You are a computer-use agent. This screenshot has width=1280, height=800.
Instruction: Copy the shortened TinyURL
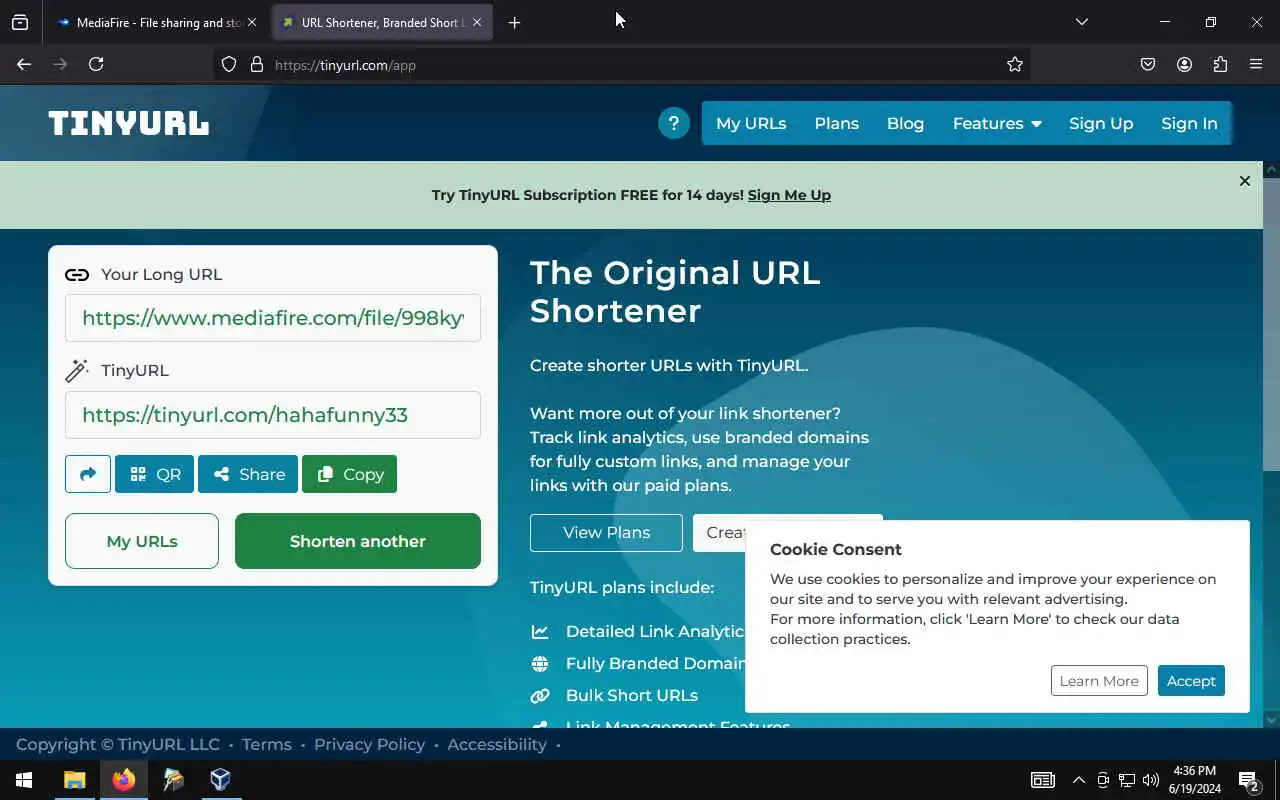click(x=349, y=474)
